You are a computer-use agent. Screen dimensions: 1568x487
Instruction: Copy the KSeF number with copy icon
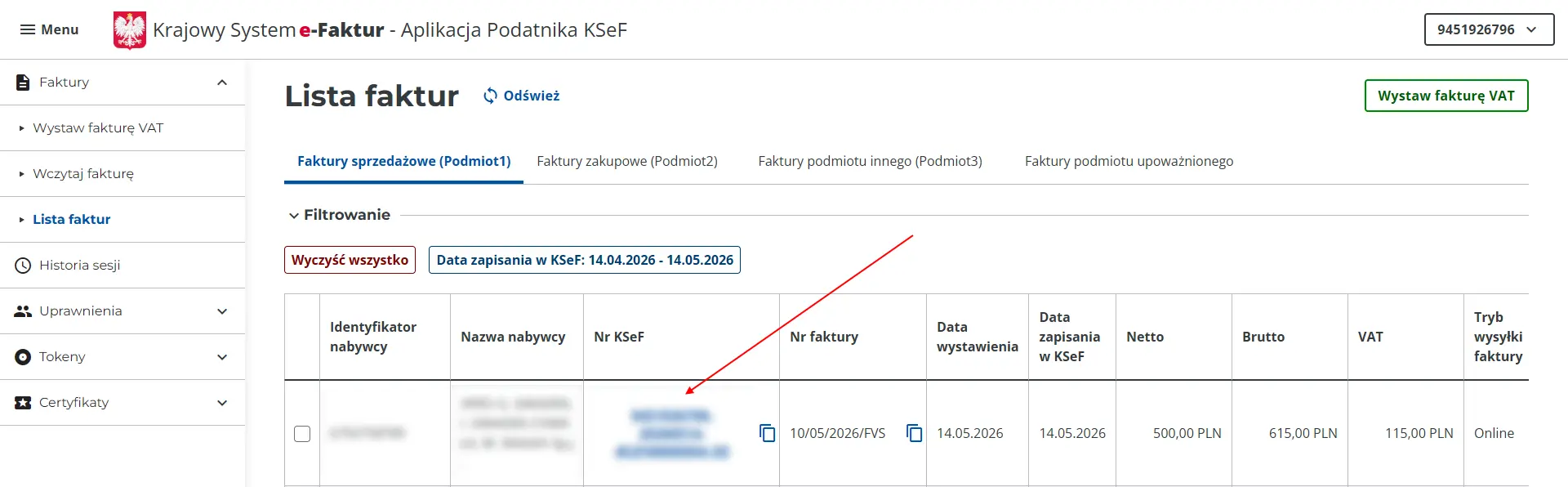[x=768, y=433]
